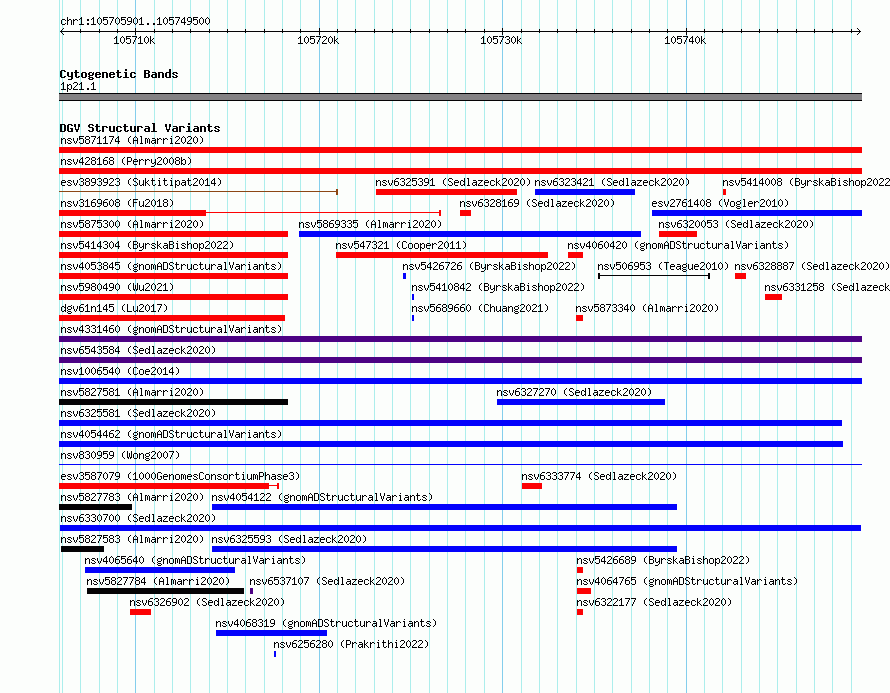Image resolution: width=890 pixels, height=693 pixels.
Task: Click the esv2761408 (Vogler2010) label
Action: click(720, 203)
